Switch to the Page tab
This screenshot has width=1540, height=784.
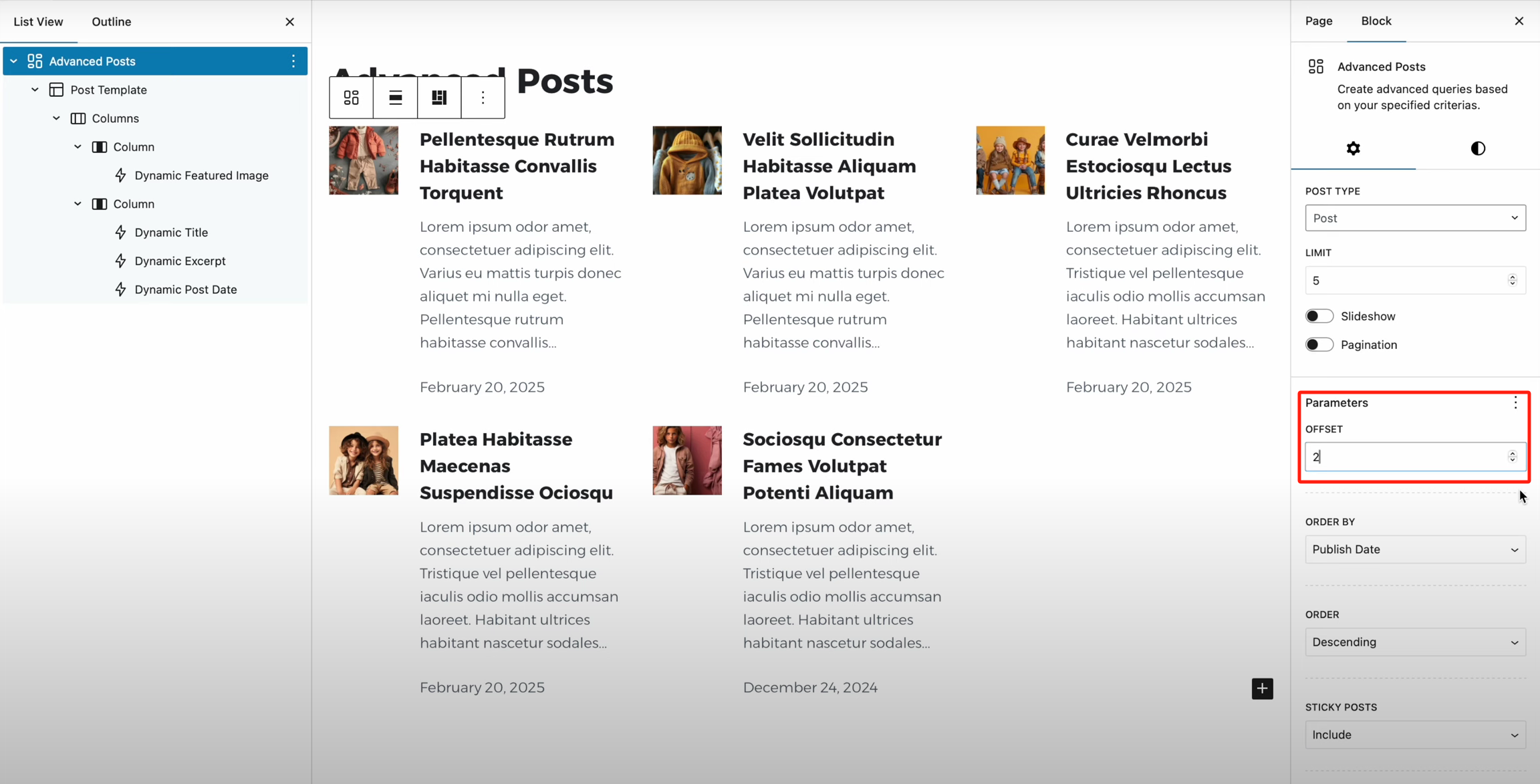[x=1319, y=21]
